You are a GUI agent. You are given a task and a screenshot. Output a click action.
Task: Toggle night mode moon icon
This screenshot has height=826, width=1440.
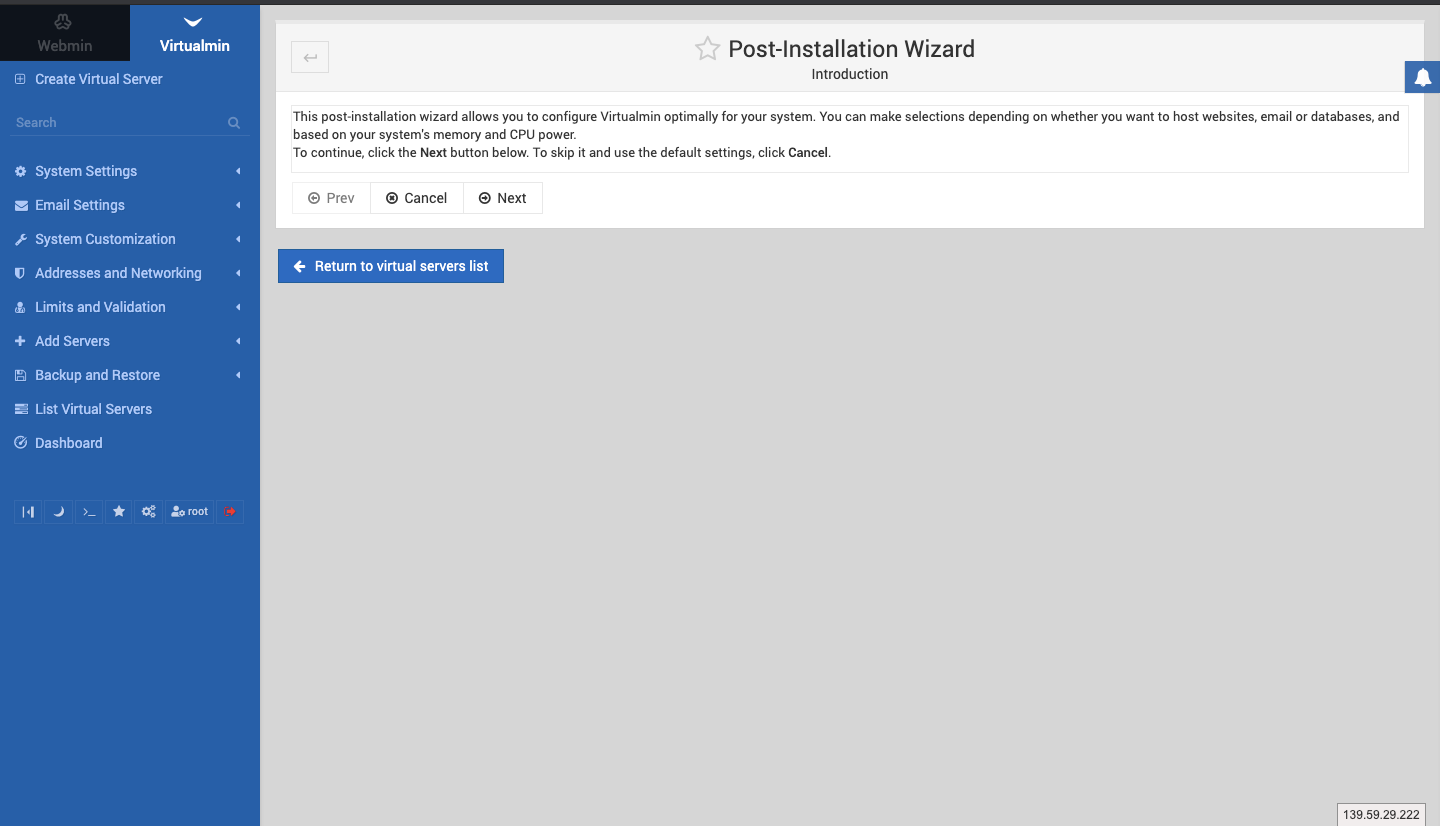(58, 512)
